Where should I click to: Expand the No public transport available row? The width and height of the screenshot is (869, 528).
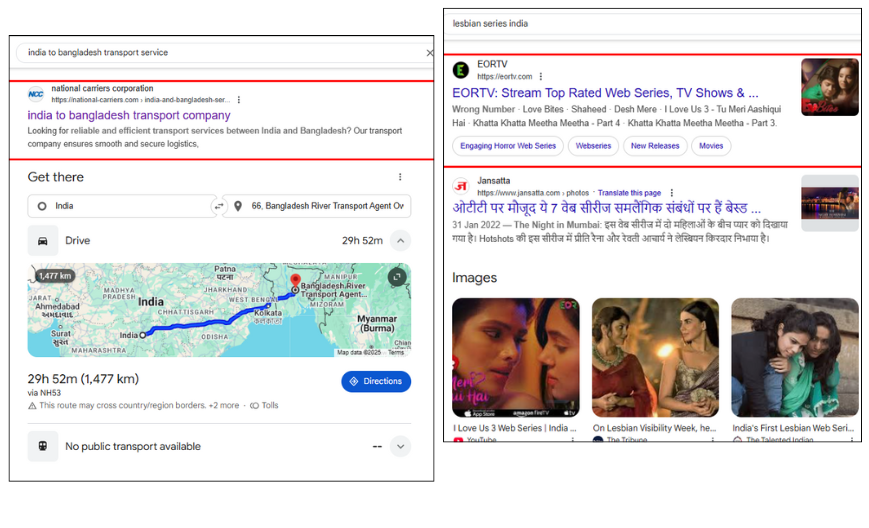[401, 447]
